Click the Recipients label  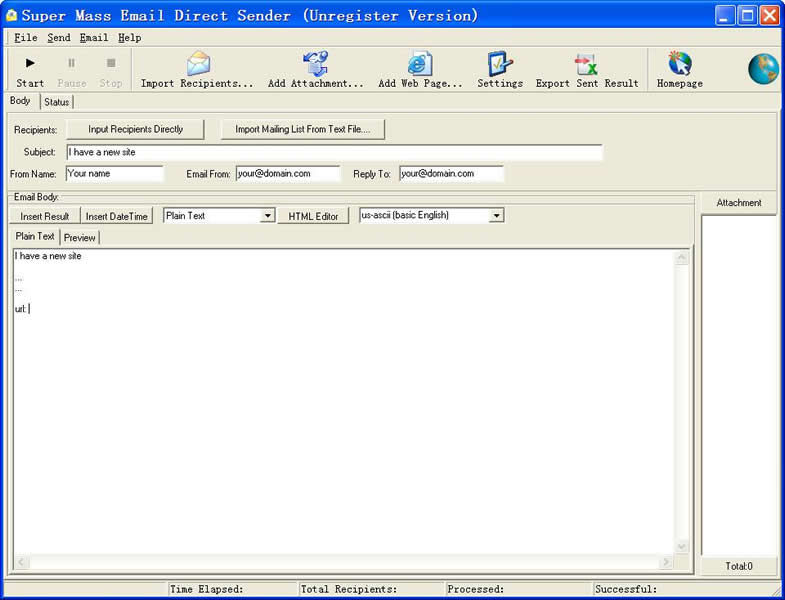click(36, 130)
